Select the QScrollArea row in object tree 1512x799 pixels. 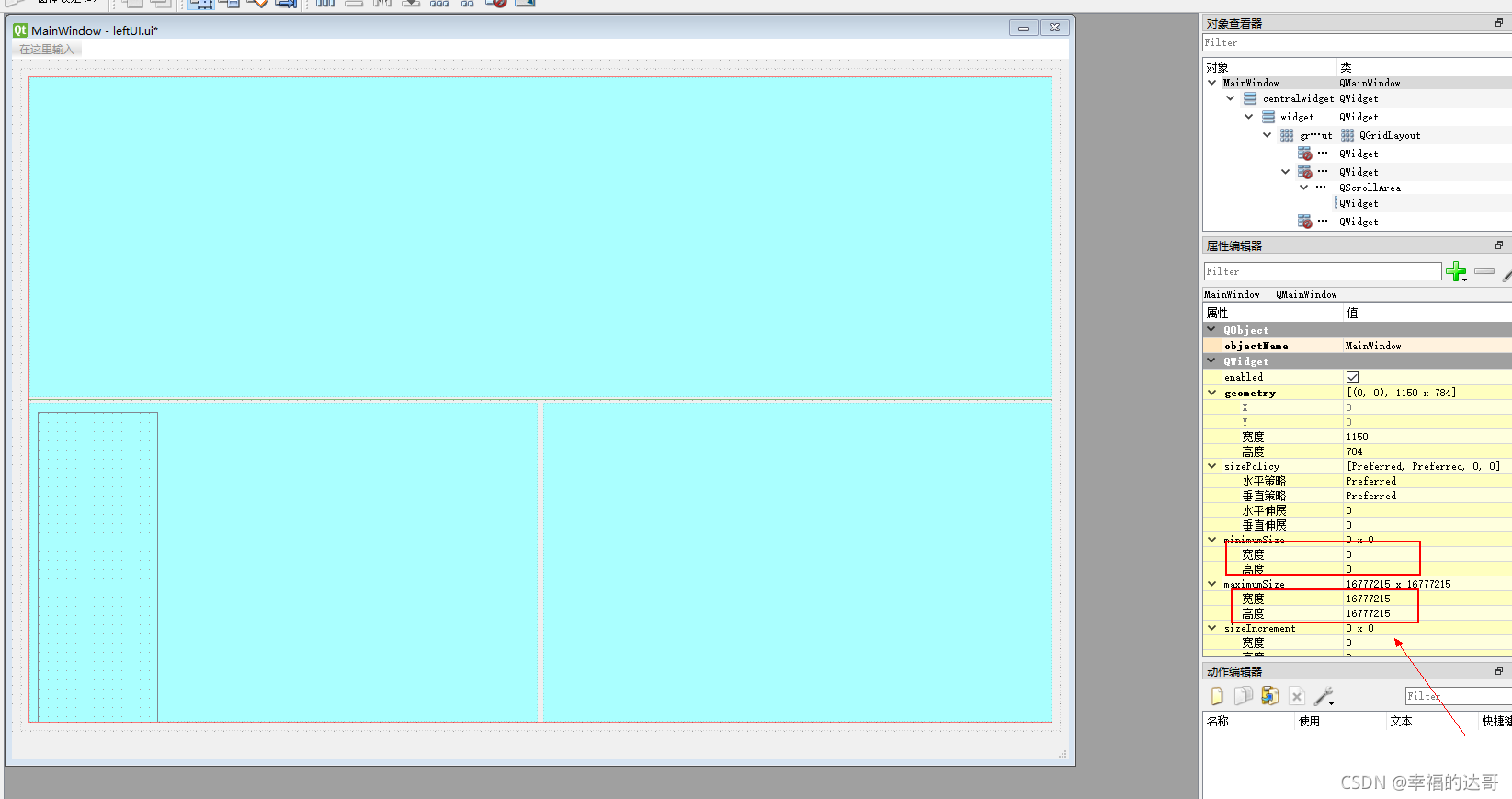tap(1358, 188)
